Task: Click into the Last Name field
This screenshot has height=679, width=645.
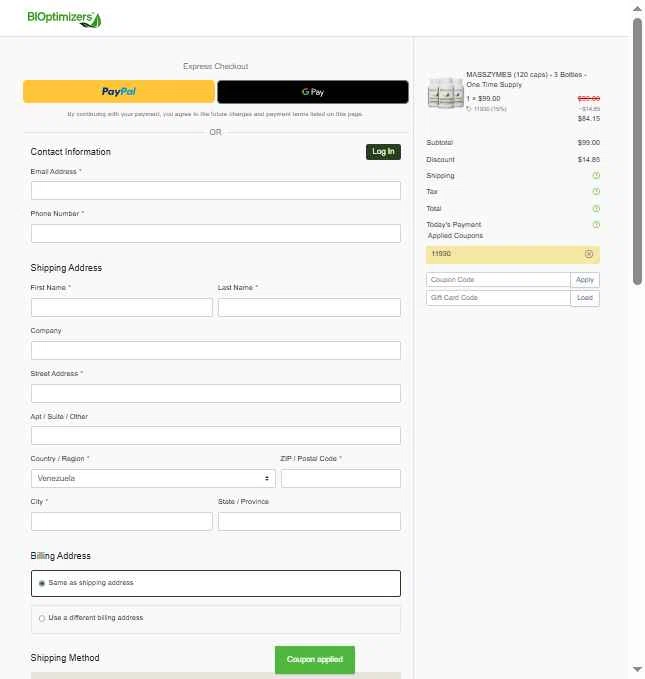Action: point(309,307)
